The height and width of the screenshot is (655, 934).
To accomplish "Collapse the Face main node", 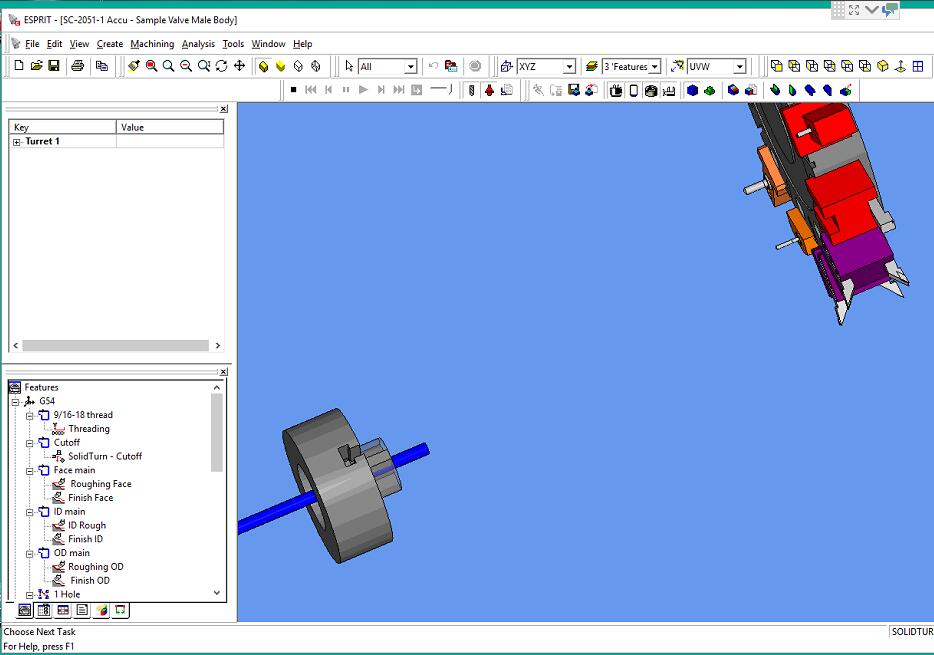I will coord(29,470).
